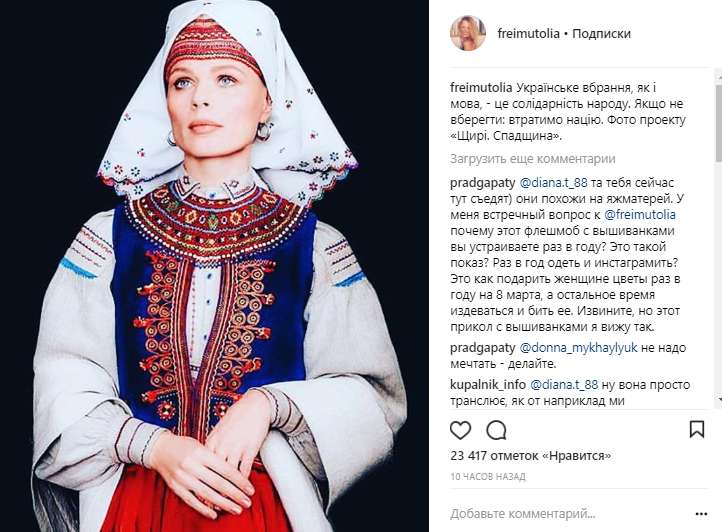Open freimutolia profile avatar
The width and height of the screenshot is (722, 532).
point(468,33)
